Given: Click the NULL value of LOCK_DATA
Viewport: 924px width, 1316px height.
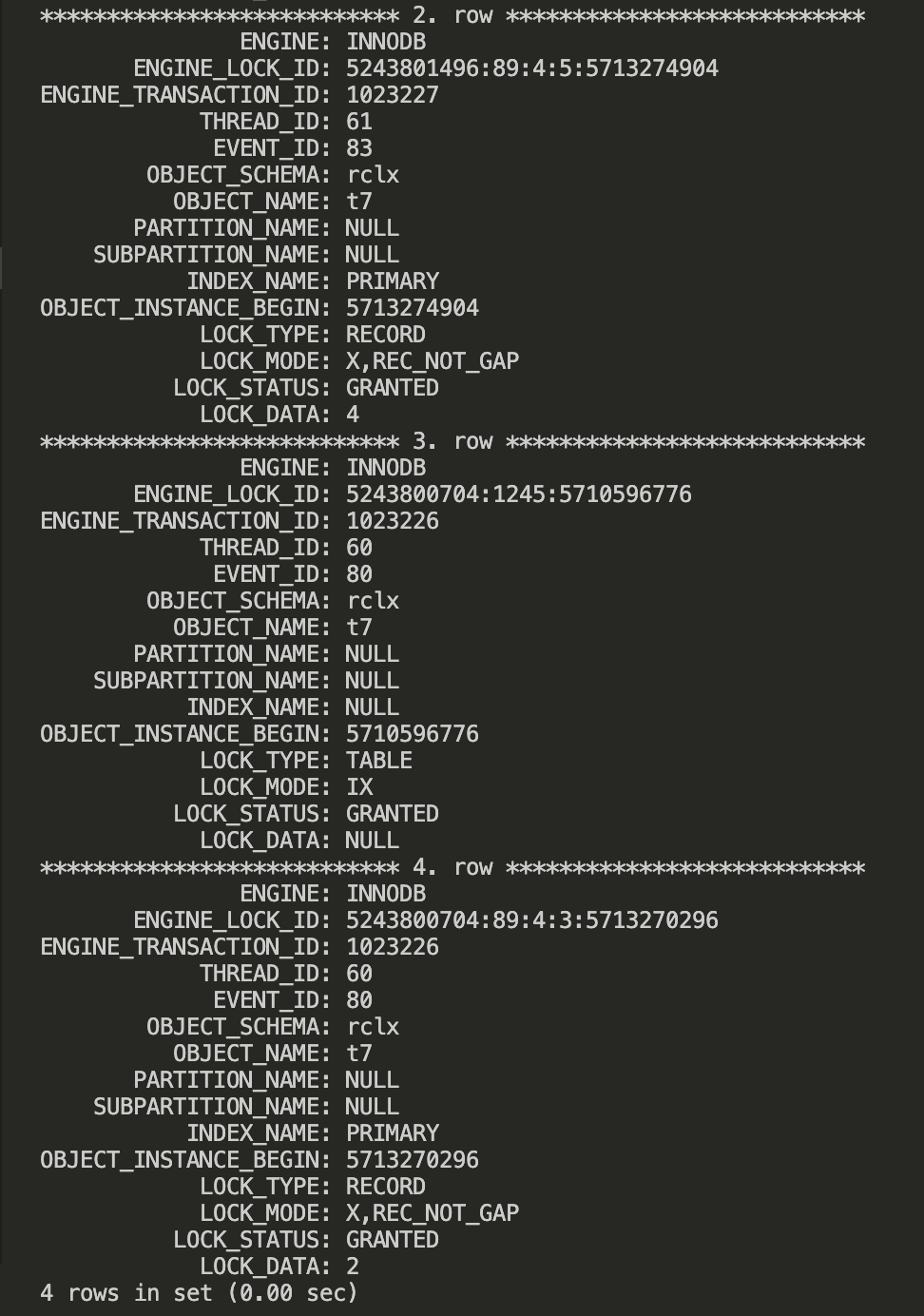Looking at the screenshot, I should (x=372, y=841).
